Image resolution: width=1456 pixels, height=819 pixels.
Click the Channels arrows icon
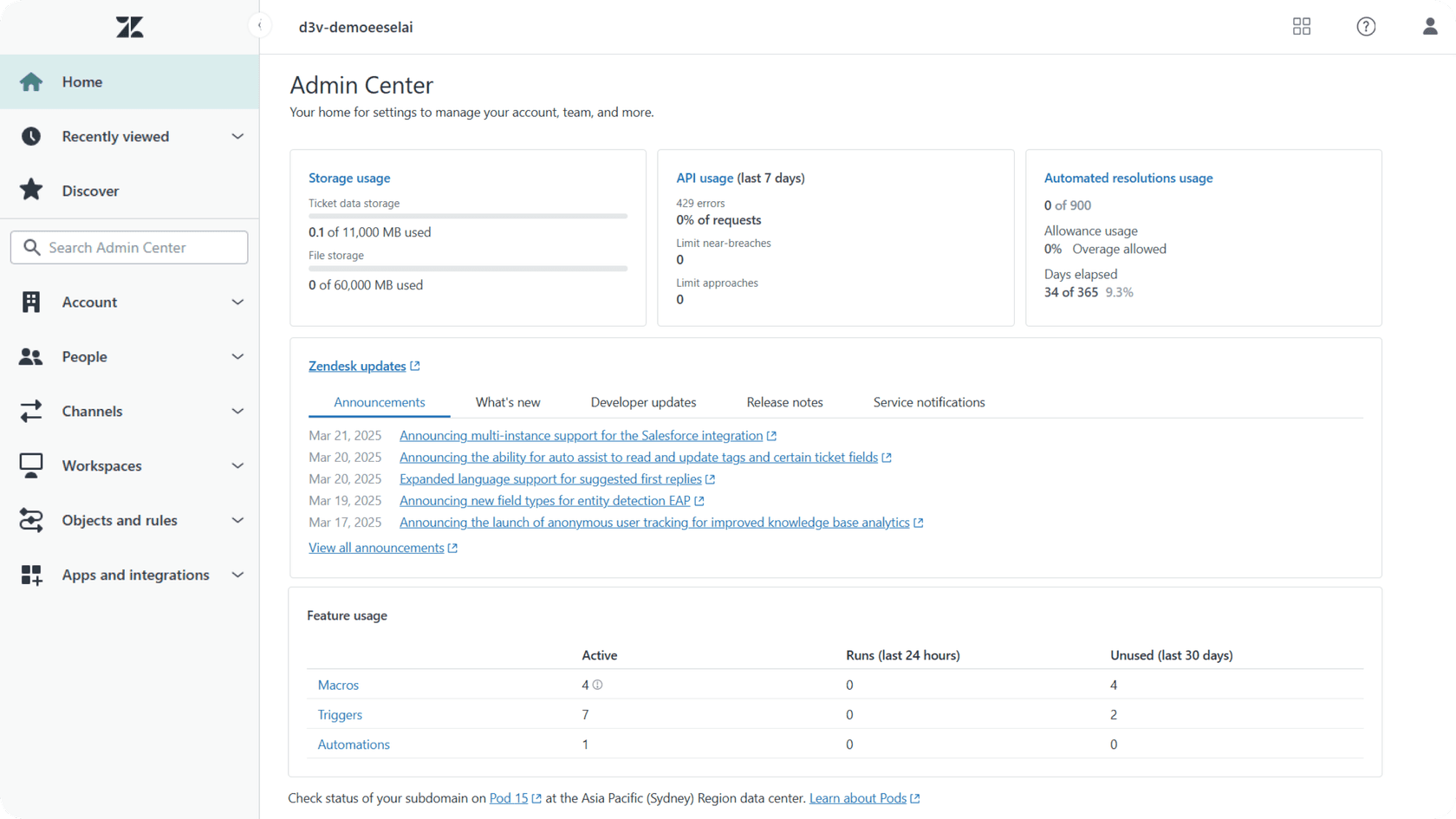pyautogui.click(x=31, y=411)
